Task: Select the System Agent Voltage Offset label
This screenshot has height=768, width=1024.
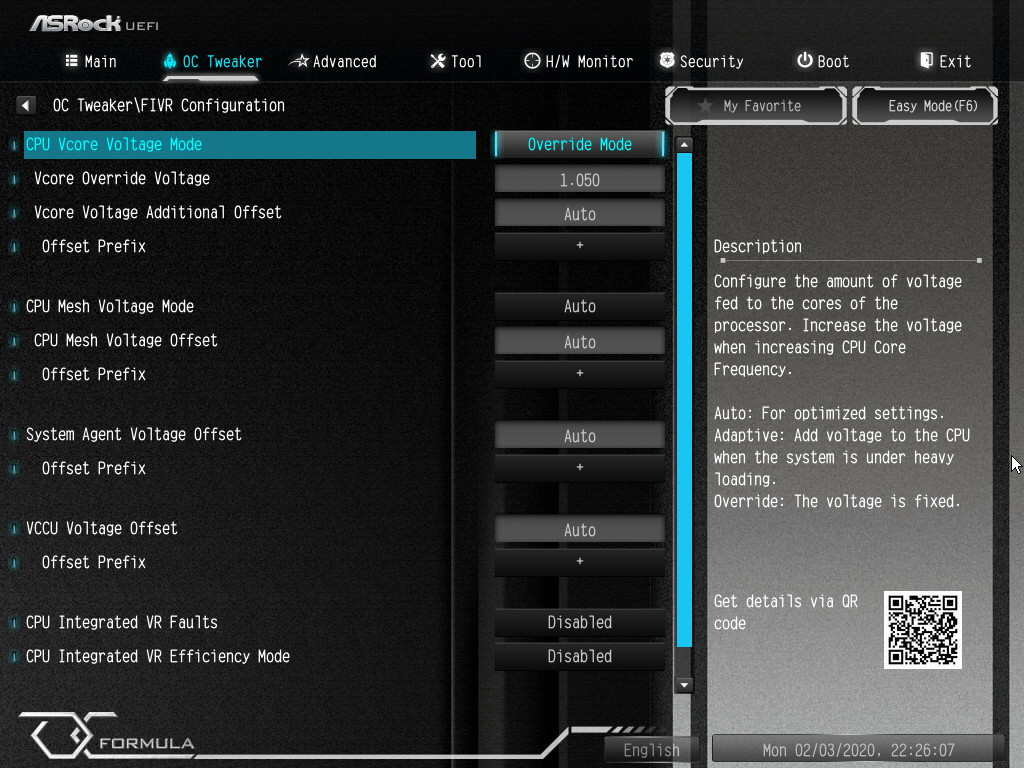Action: tap(133, 435)
